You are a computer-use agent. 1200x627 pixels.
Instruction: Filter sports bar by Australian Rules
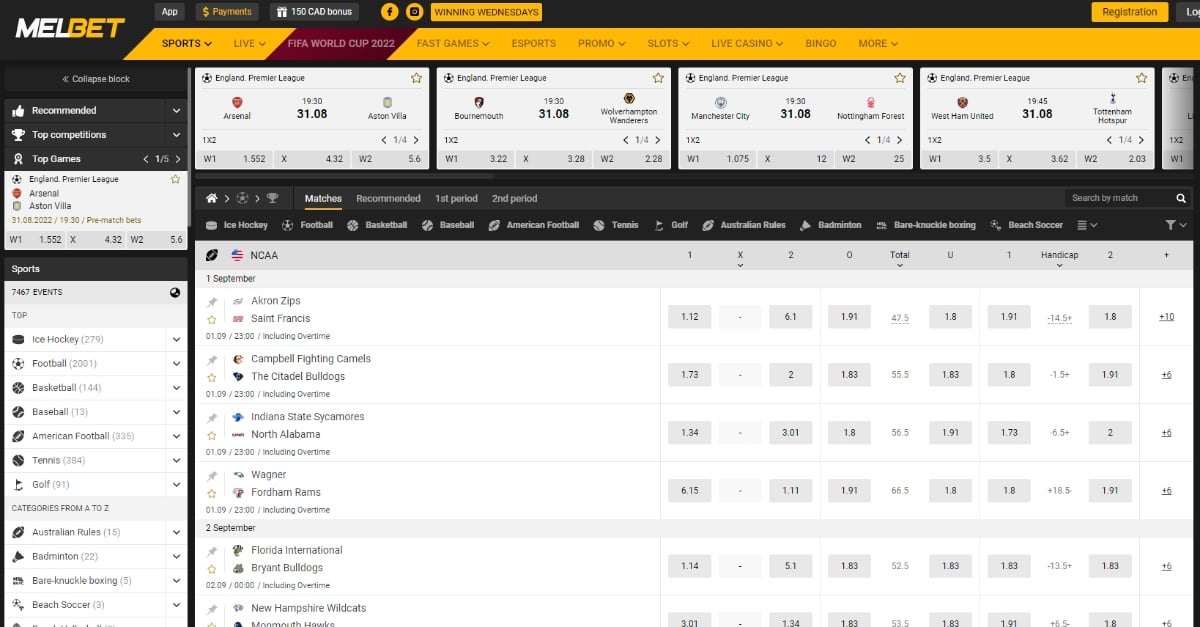point(744,225)
